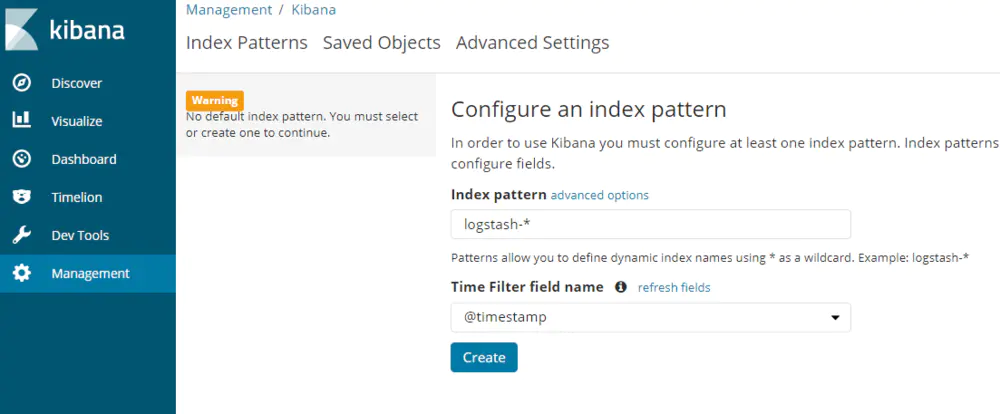Focus the logstash-* index pattern field
Viewport: 1000px width, 414px height.
click(x=650, y=224)
